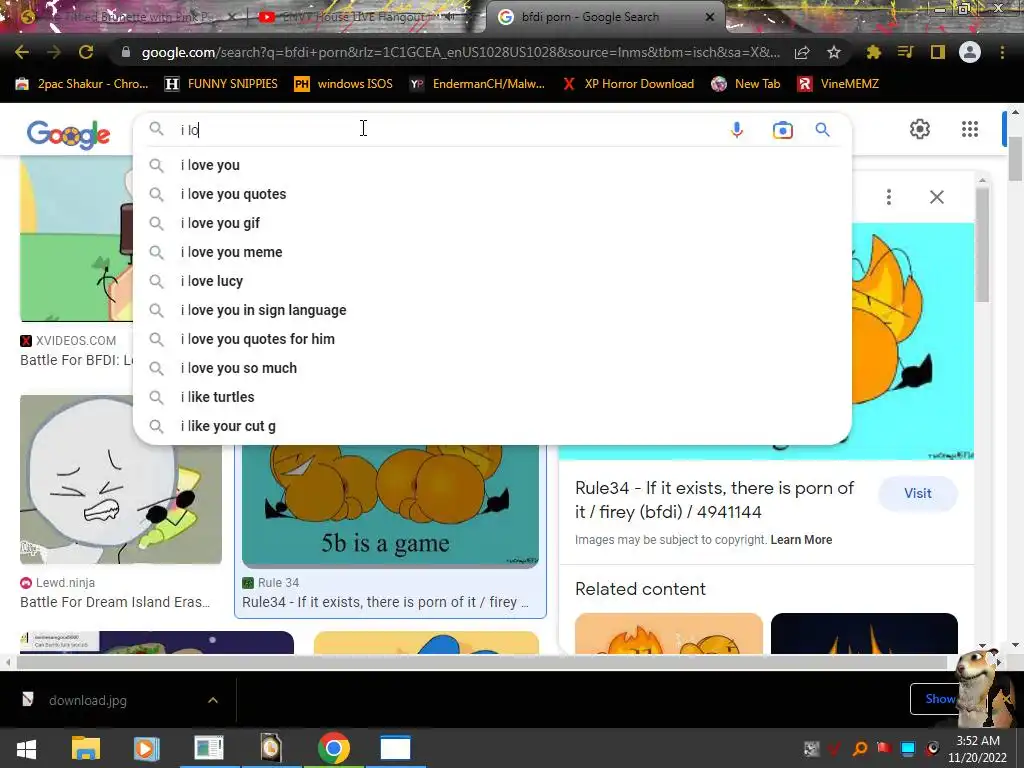The width and height of the screenshot is (1024, 768).
Task: Select the "i love you quotes" suggestion
Action: pyautogui.click(x=492, y=194)
